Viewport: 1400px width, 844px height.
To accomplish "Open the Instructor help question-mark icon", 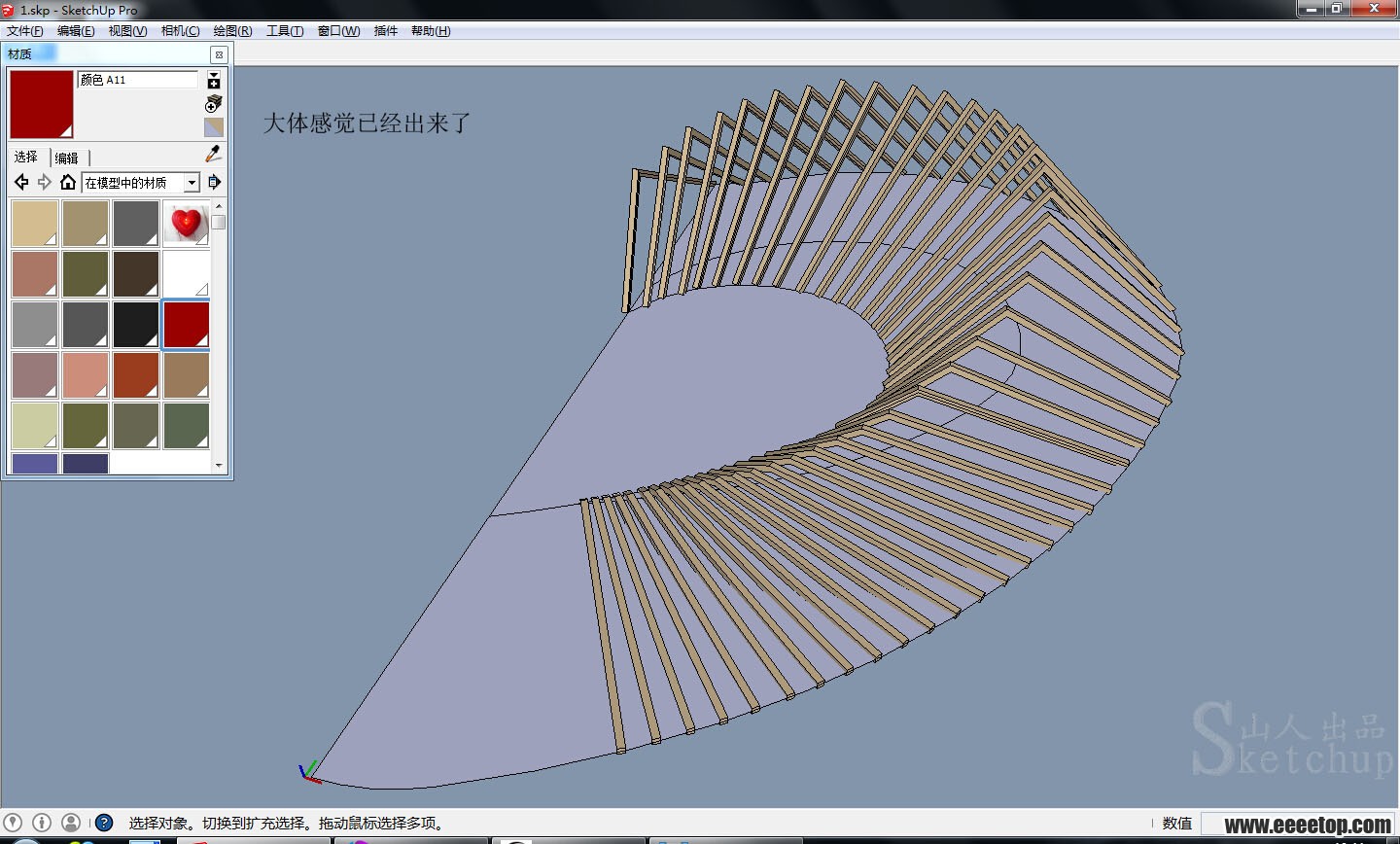I will point(104,823).
